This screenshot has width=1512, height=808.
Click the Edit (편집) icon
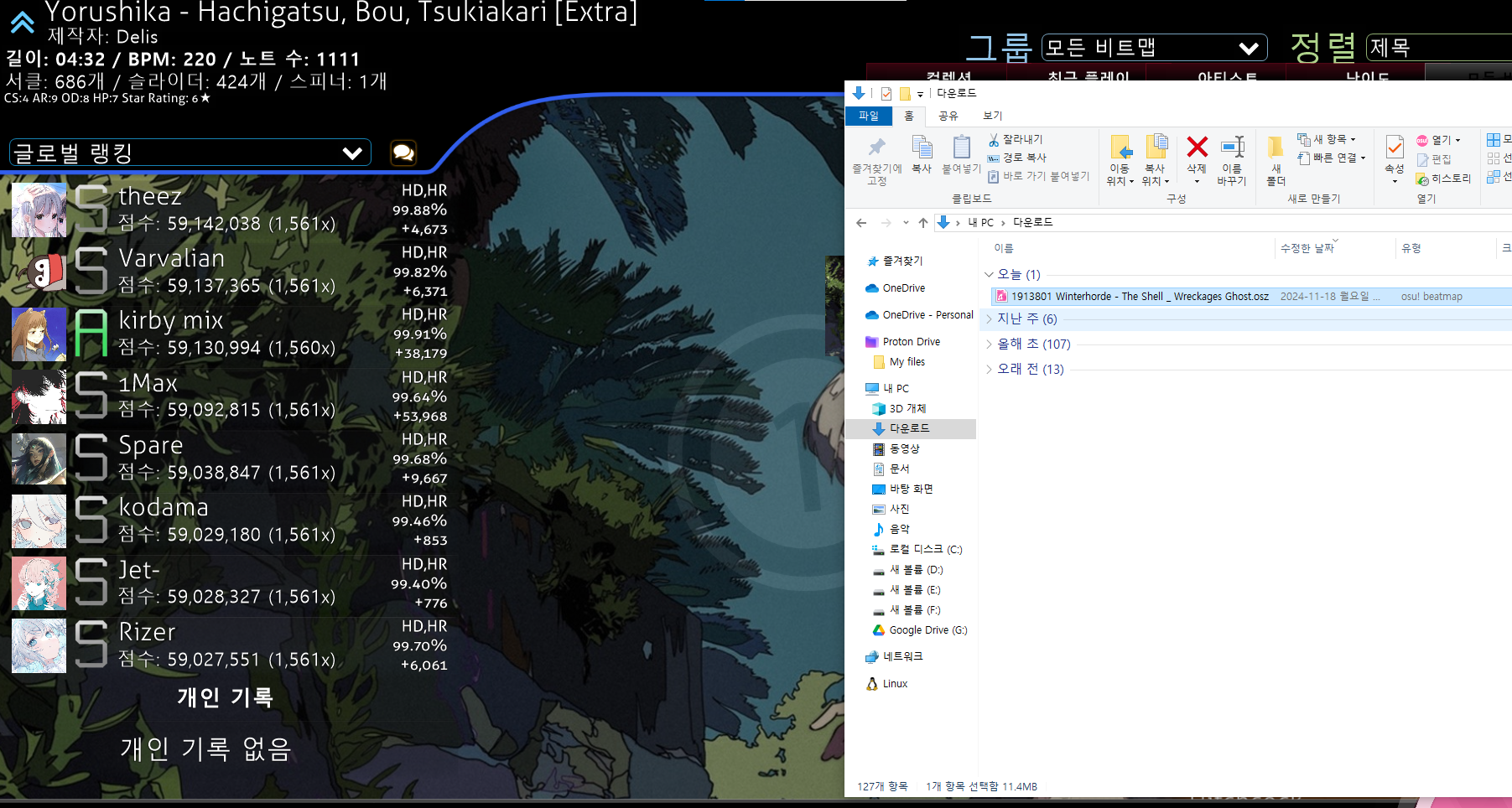pos(1422,159)
